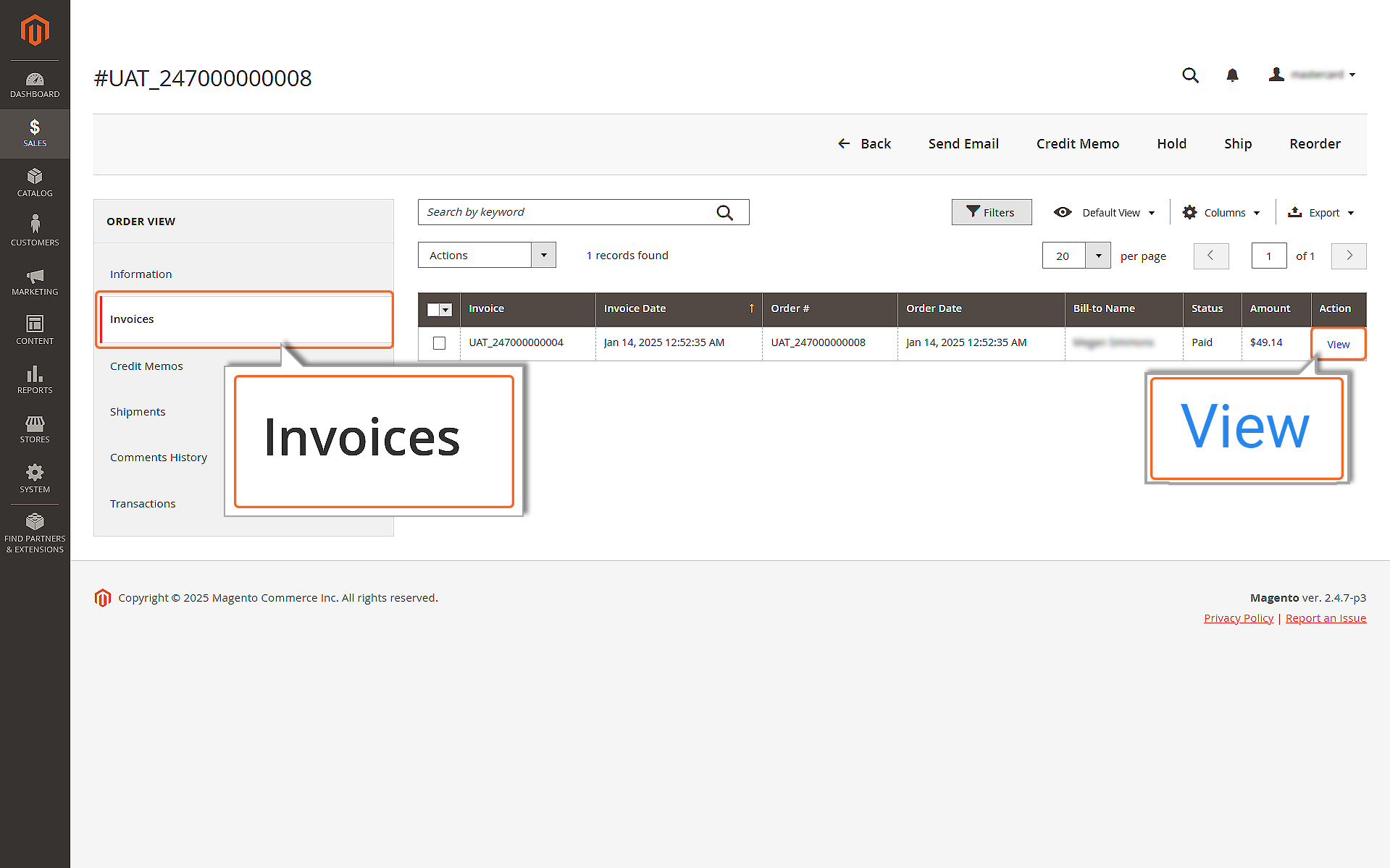
Task: Sort by the Bill-to Name column header
Action: pos(1124,308)
